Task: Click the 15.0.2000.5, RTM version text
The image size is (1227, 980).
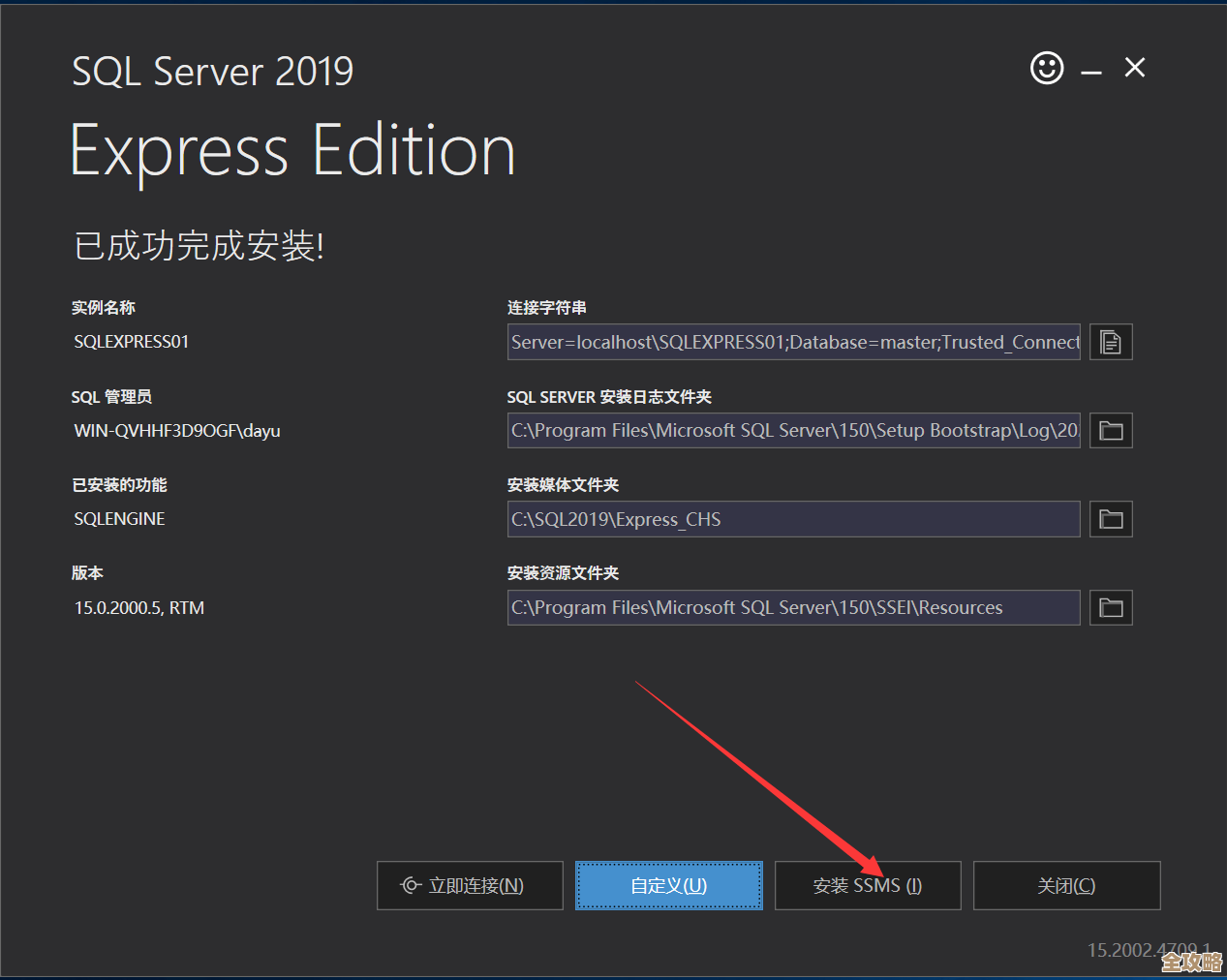Action: [x=139, y=608]
